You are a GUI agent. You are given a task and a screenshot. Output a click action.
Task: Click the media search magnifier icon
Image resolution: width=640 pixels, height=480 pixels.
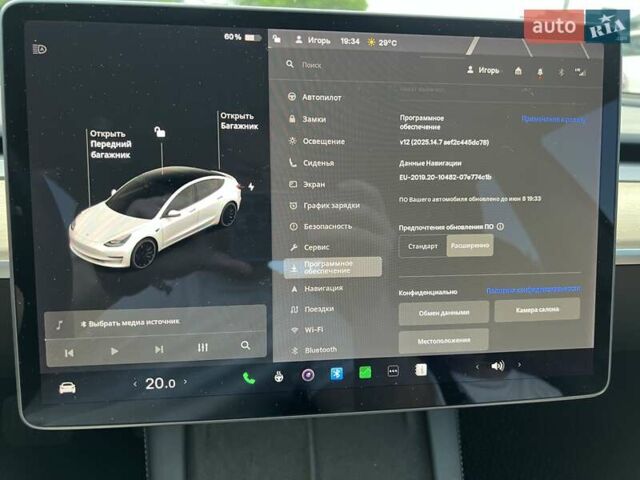(x=245, y=346)
